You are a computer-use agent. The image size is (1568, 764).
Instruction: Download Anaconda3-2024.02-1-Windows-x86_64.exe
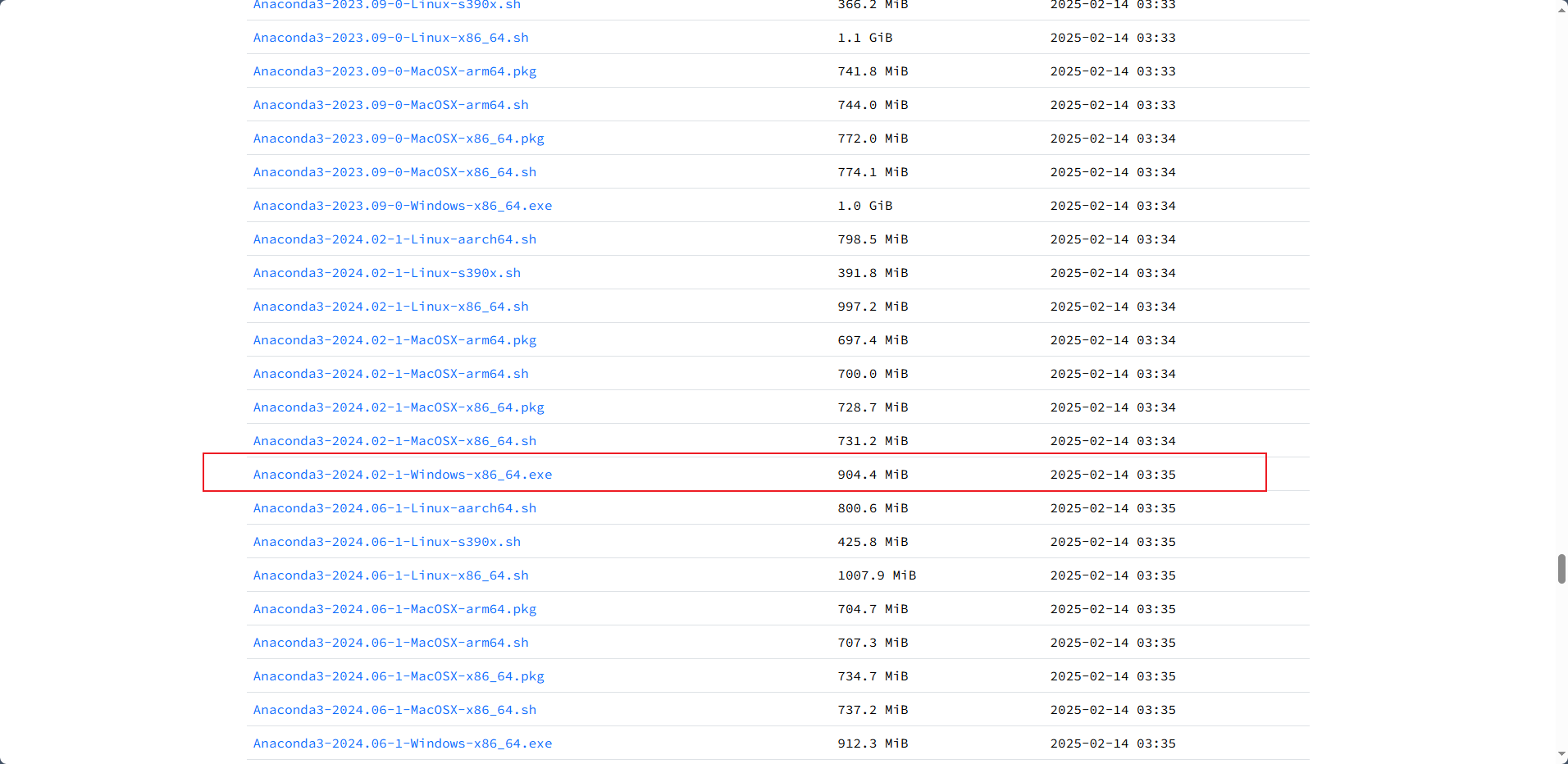(403, 475)
